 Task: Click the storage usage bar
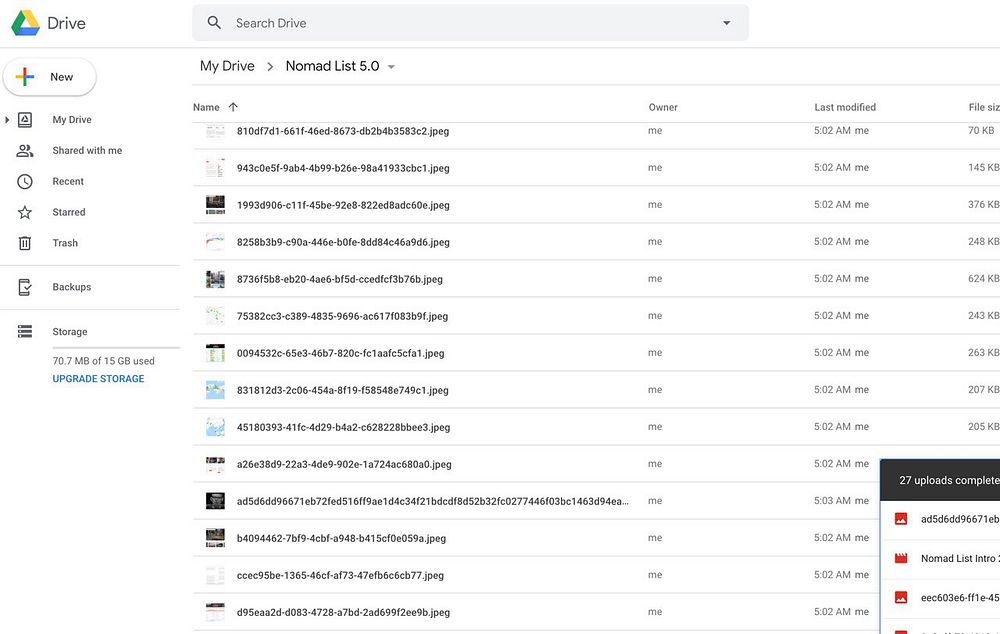[x=116, y=347]
